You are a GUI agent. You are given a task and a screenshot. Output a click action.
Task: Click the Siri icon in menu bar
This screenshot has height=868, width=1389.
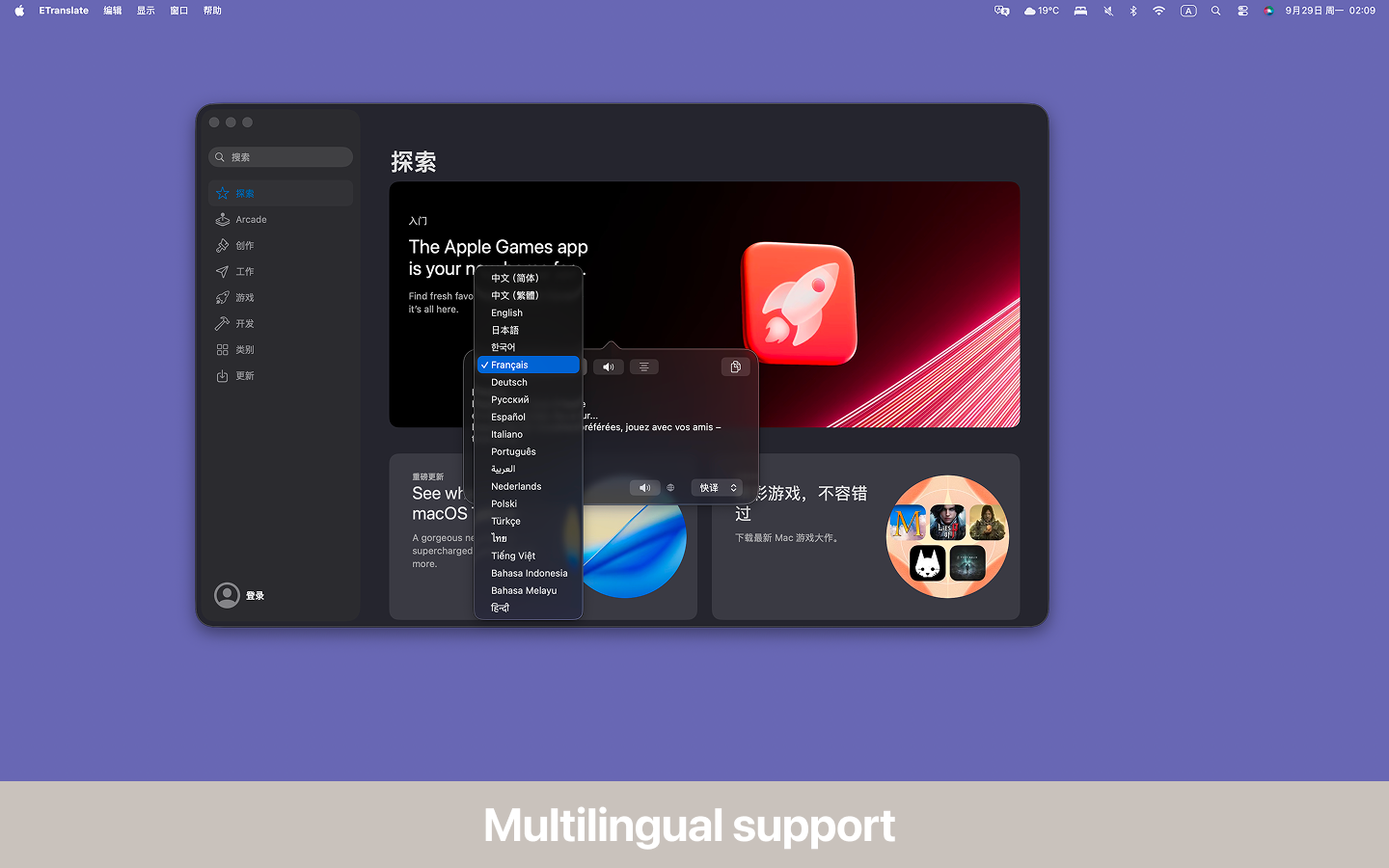[x=1268, y=11]
